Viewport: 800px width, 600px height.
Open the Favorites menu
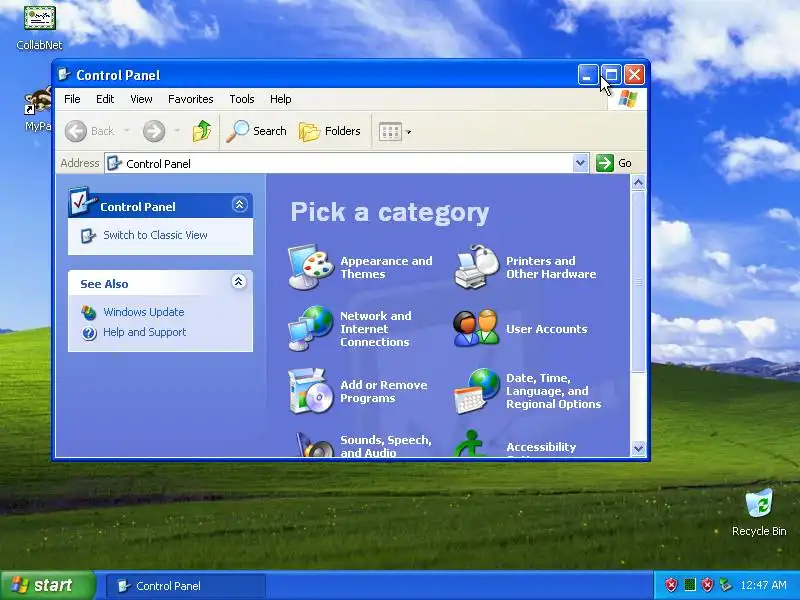click(191, 99)
